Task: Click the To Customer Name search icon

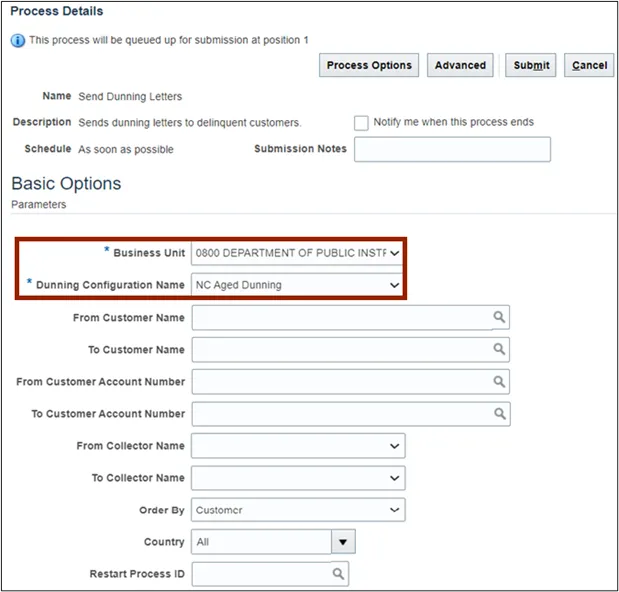Action: point(498,350)
